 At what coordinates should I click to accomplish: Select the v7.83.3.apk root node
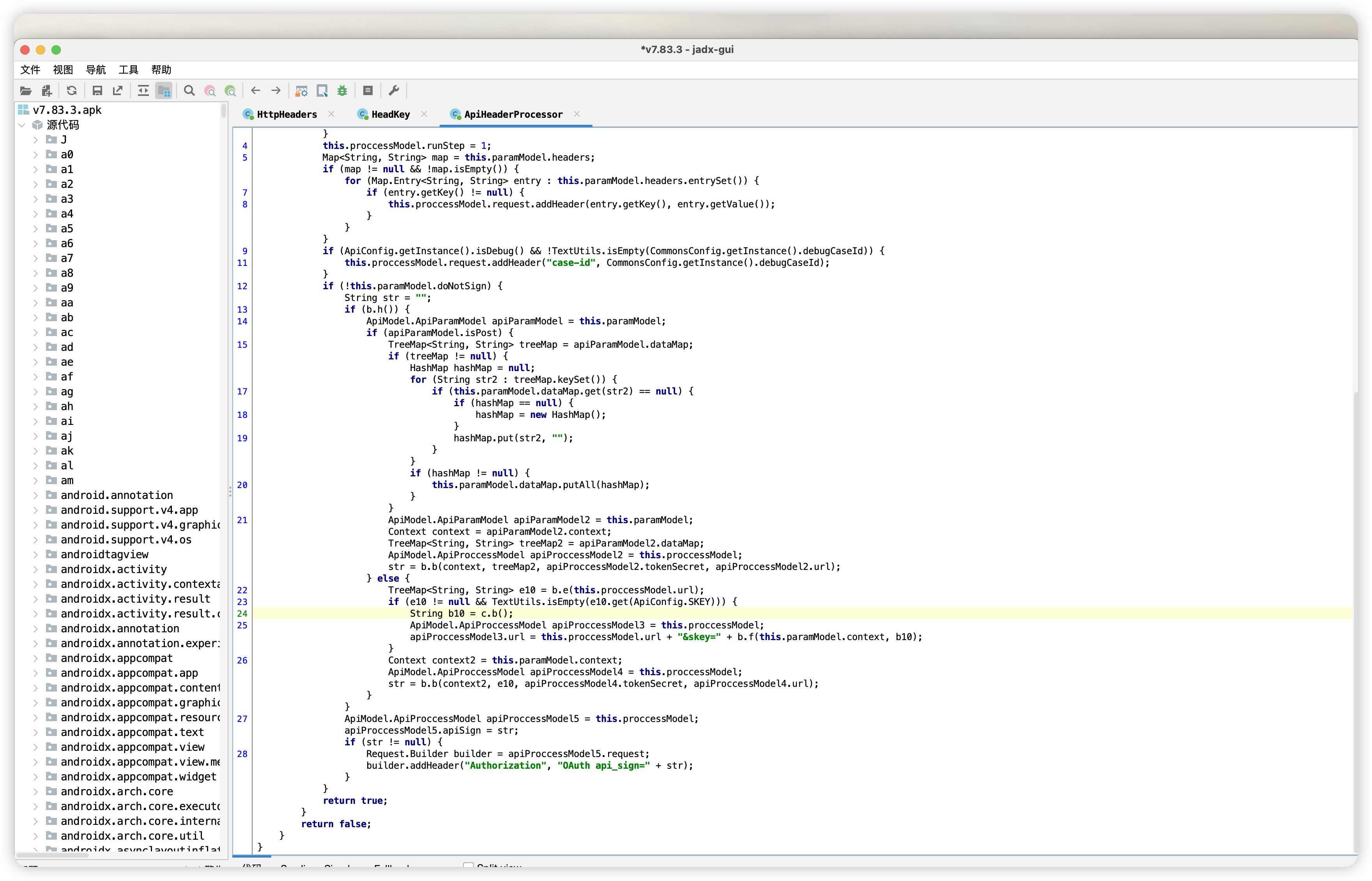(x=67, y=110)
